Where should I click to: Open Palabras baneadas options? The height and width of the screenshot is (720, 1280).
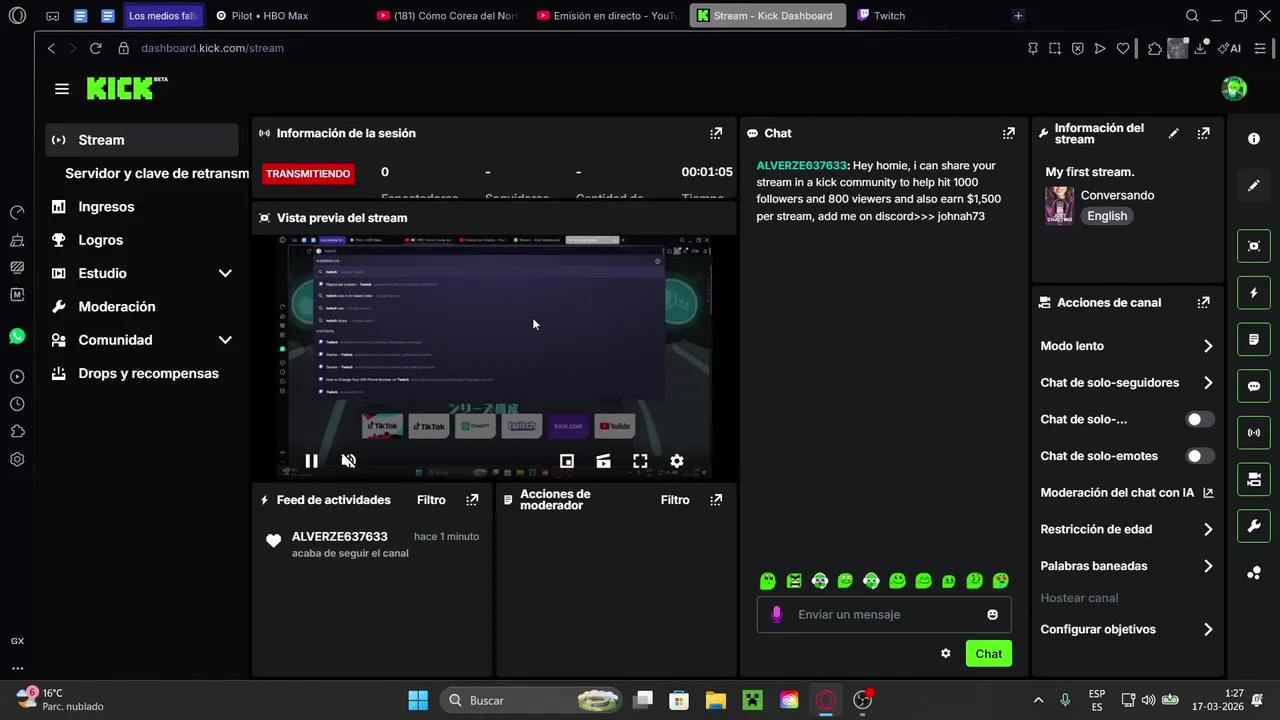[x=1127, y=566]
